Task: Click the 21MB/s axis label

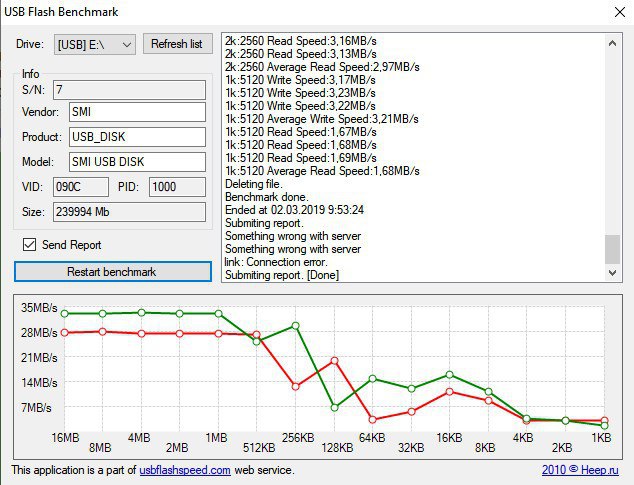Action: (39, 358)
